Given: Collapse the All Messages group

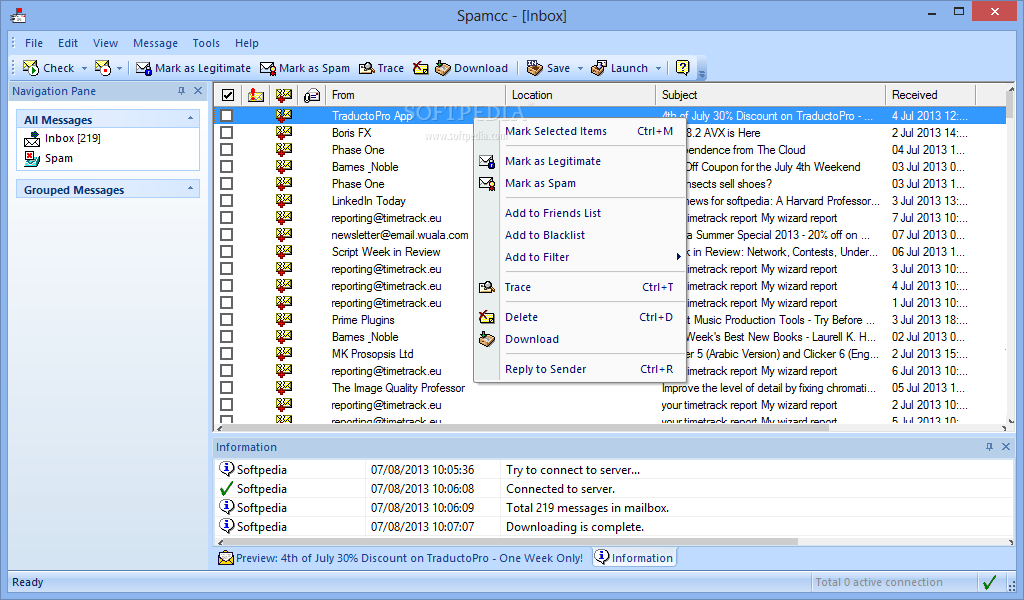Looking at the screenshot, I should (x=190, y=119).
